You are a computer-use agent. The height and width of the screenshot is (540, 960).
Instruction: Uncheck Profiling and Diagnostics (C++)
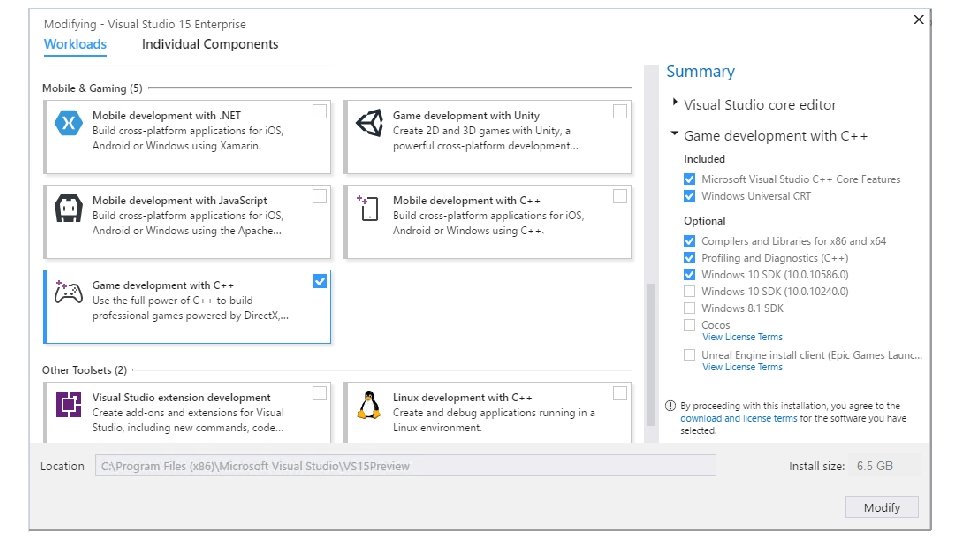pos(689,258)
